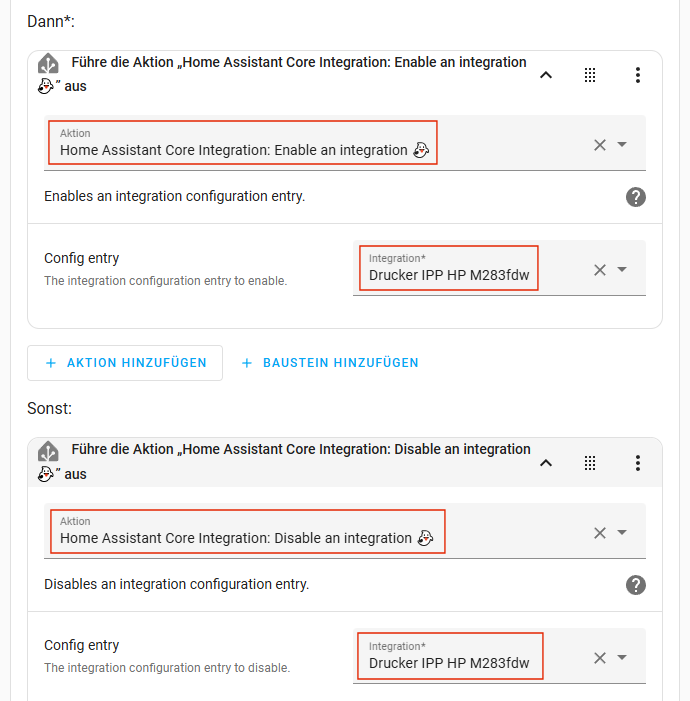Open help for Enable an integration action
The width and height of the screenshot is (690, 701).
(x=635, y=197)
